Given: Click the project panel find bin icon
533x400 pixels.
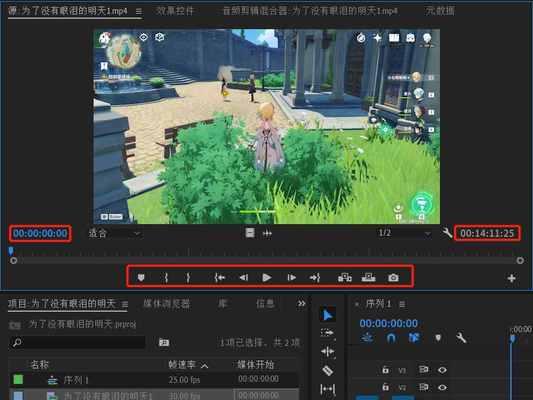Looking at the screenshot, I should click(164, 342).
